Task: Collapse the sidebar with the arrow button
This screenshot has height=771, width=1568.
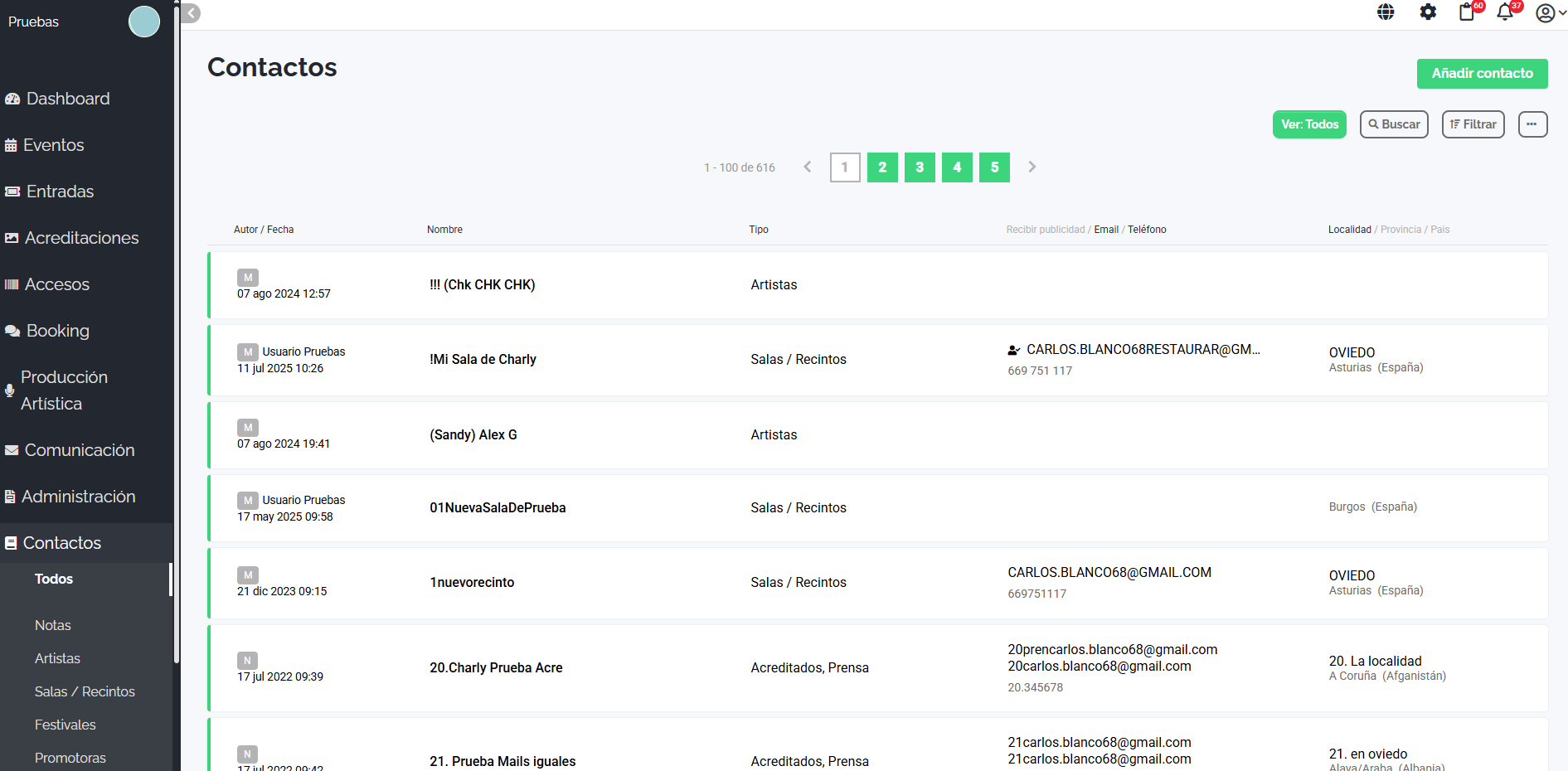Action: pos(192,13)
